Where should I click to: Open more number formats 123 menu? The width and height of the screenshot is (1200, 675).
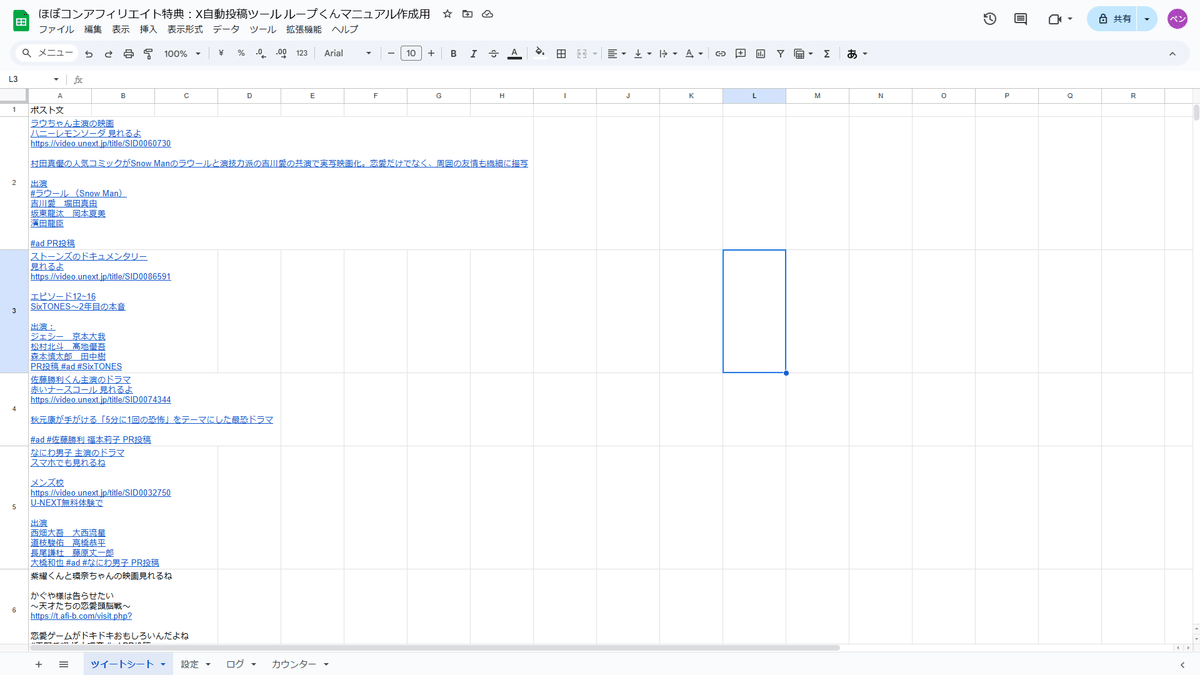(x=302, y=54)
